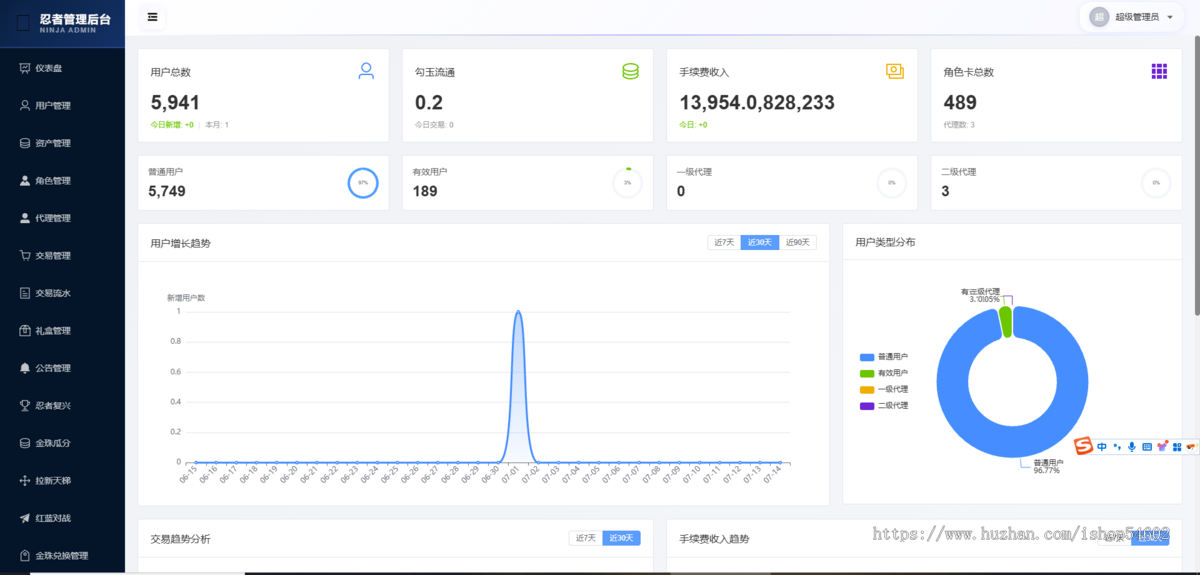Click the 13,954.0,828,233 fee income value
This screenshot has height=575, width=1200.
pyautogui.click(x=757, y=102)
